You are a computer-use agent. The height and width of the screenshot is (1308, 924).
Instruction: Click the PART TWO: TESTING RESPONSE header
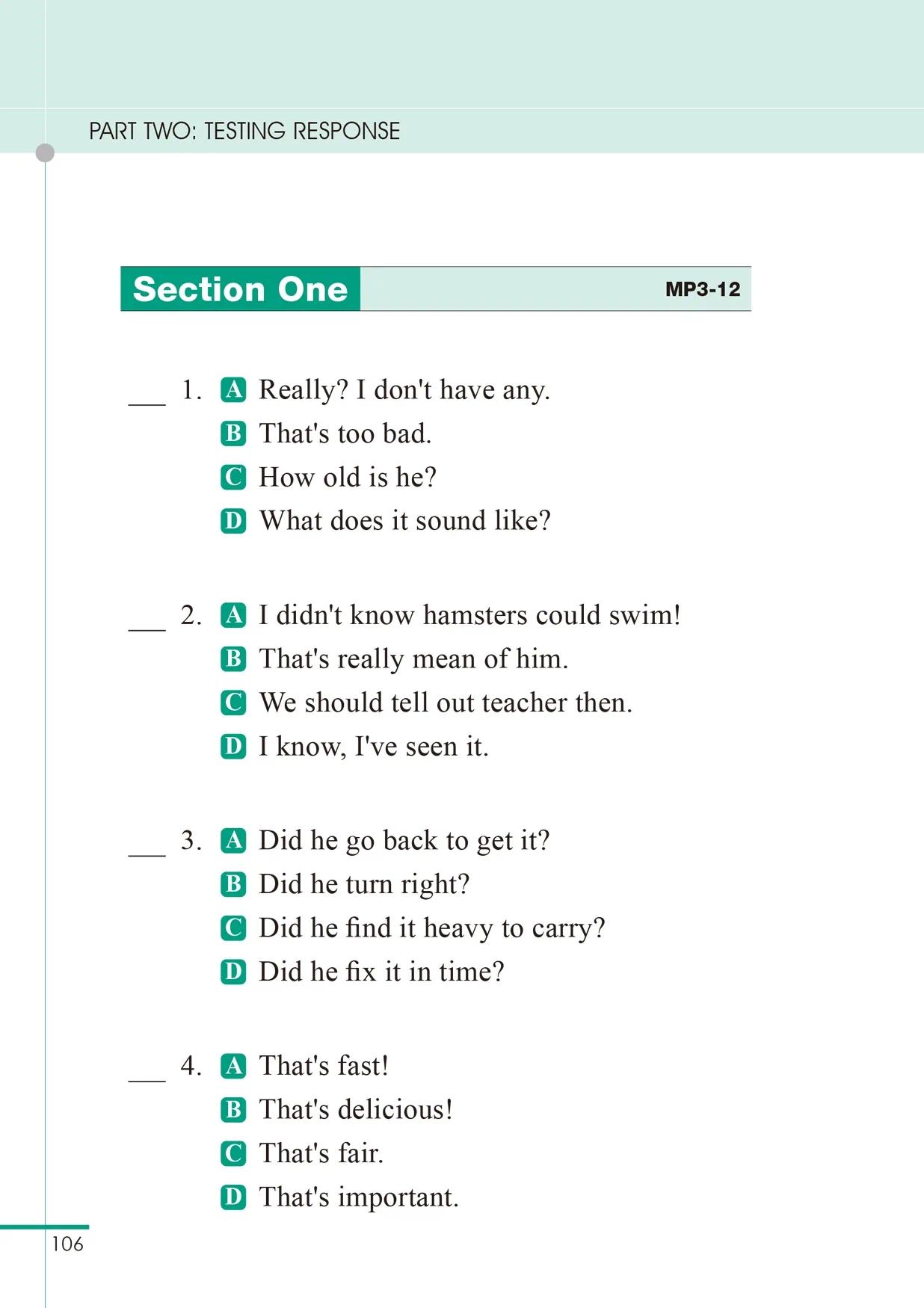(x=244, y=132)
